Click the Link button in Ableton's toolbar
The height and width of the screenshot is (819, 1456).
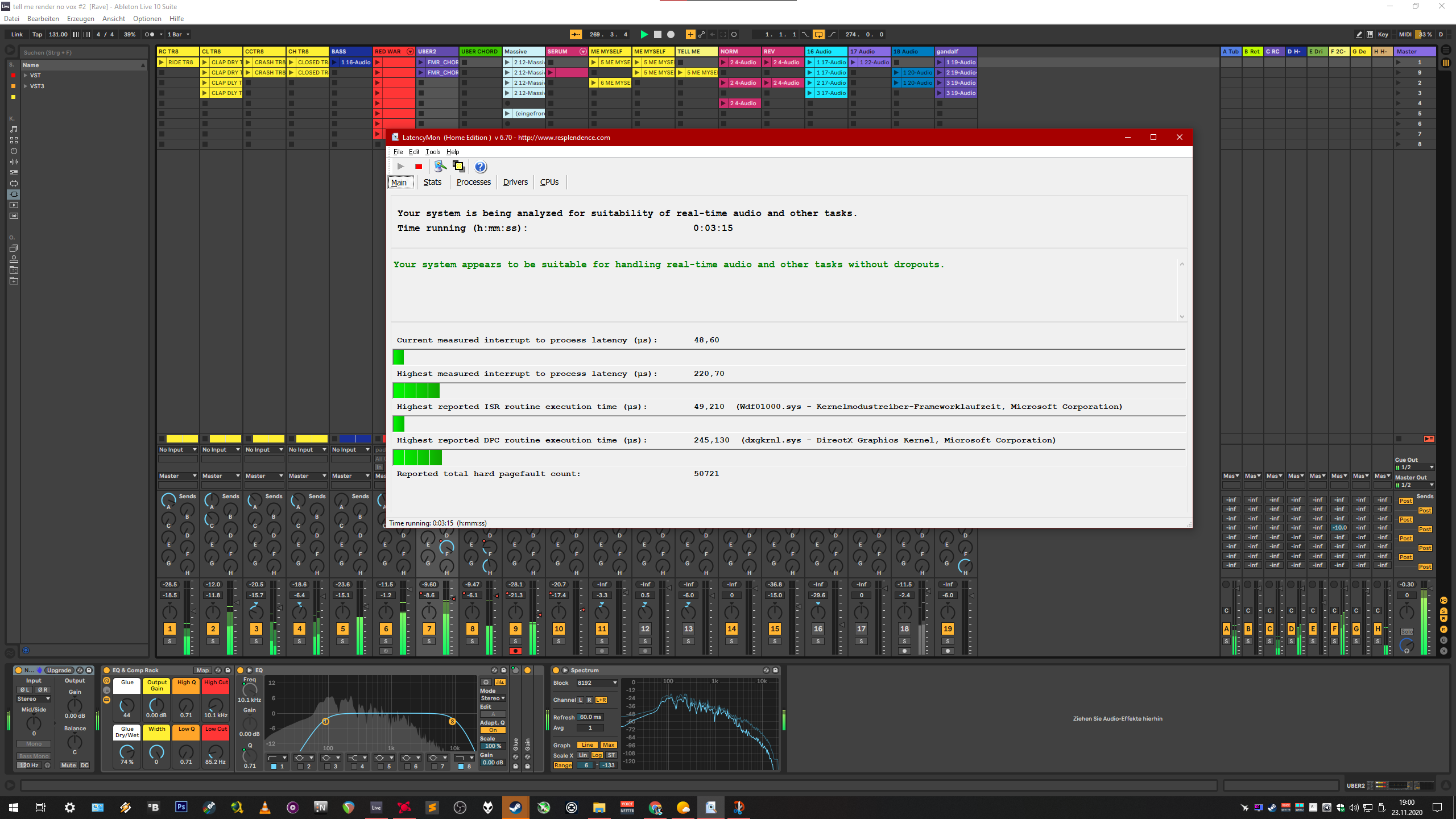coord(17,35)
